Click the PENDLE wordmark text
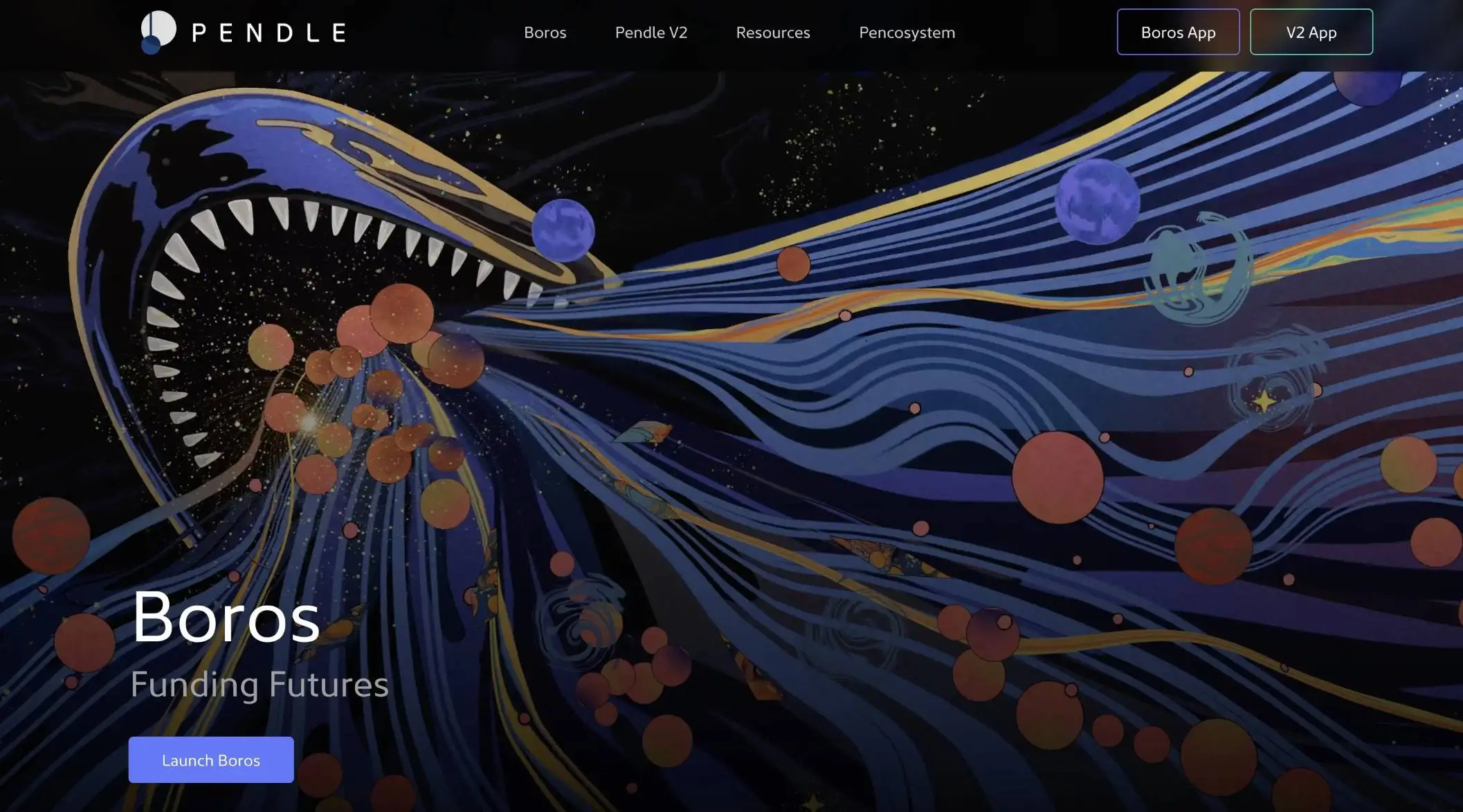Screen dimensions: 1463x812 269,33
